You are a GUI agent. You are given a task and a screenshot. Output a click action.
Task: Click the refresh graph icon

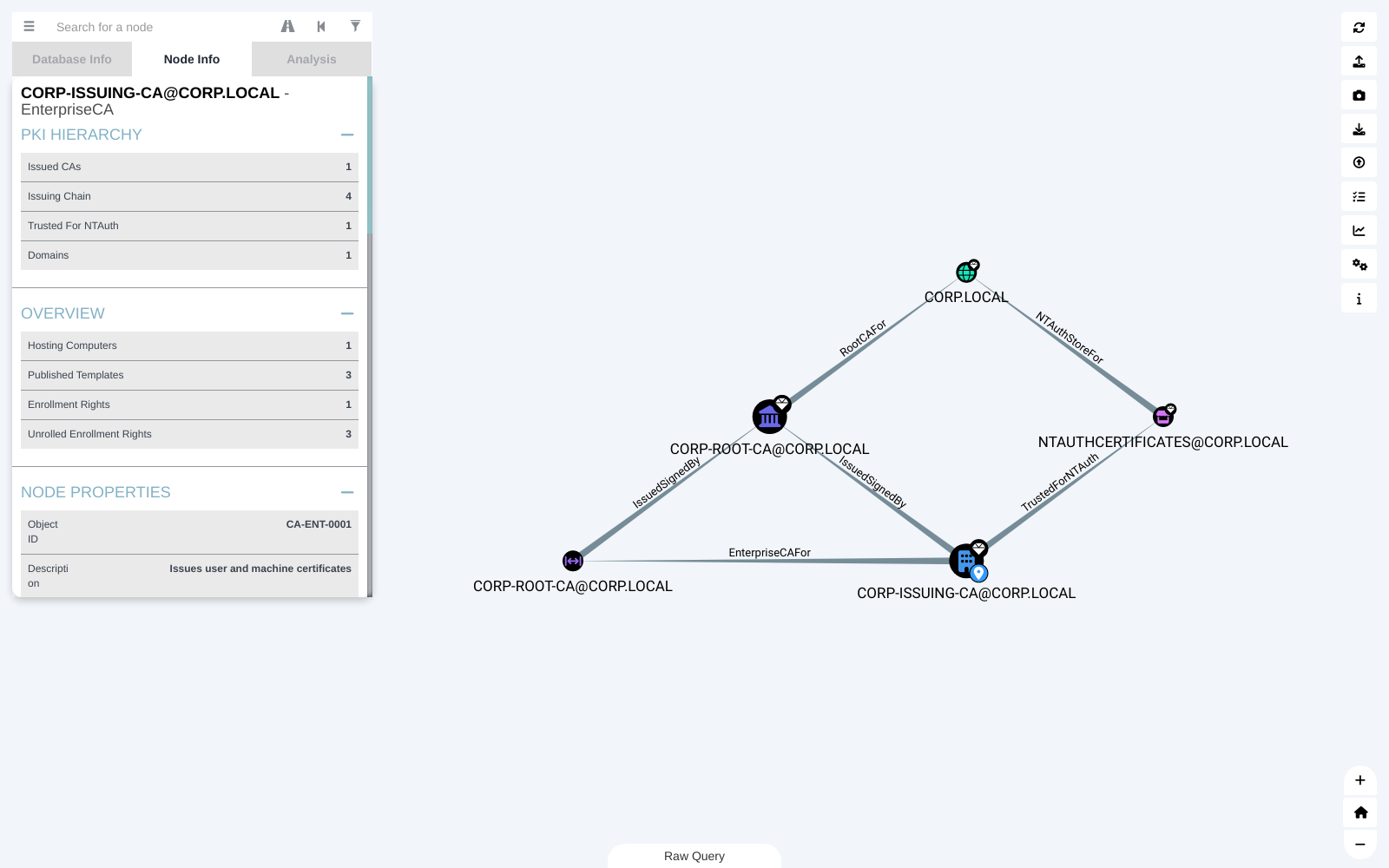[x=1359, y=27]
